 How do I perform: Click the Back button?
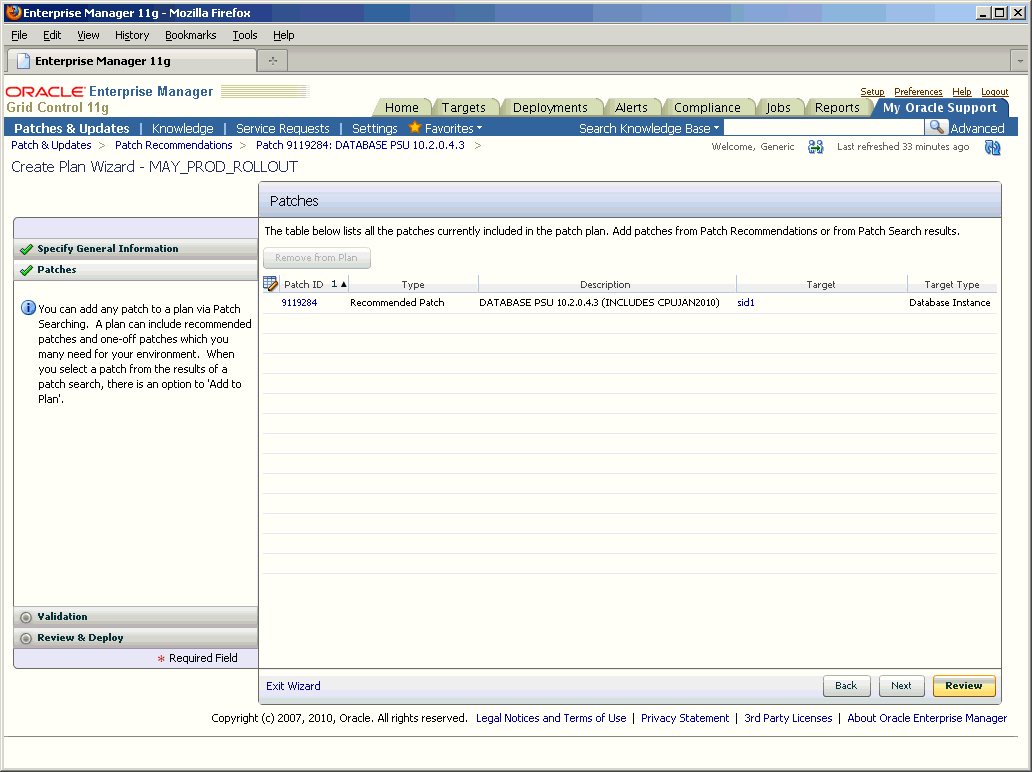pyautogui.click(x=846, y=686)
